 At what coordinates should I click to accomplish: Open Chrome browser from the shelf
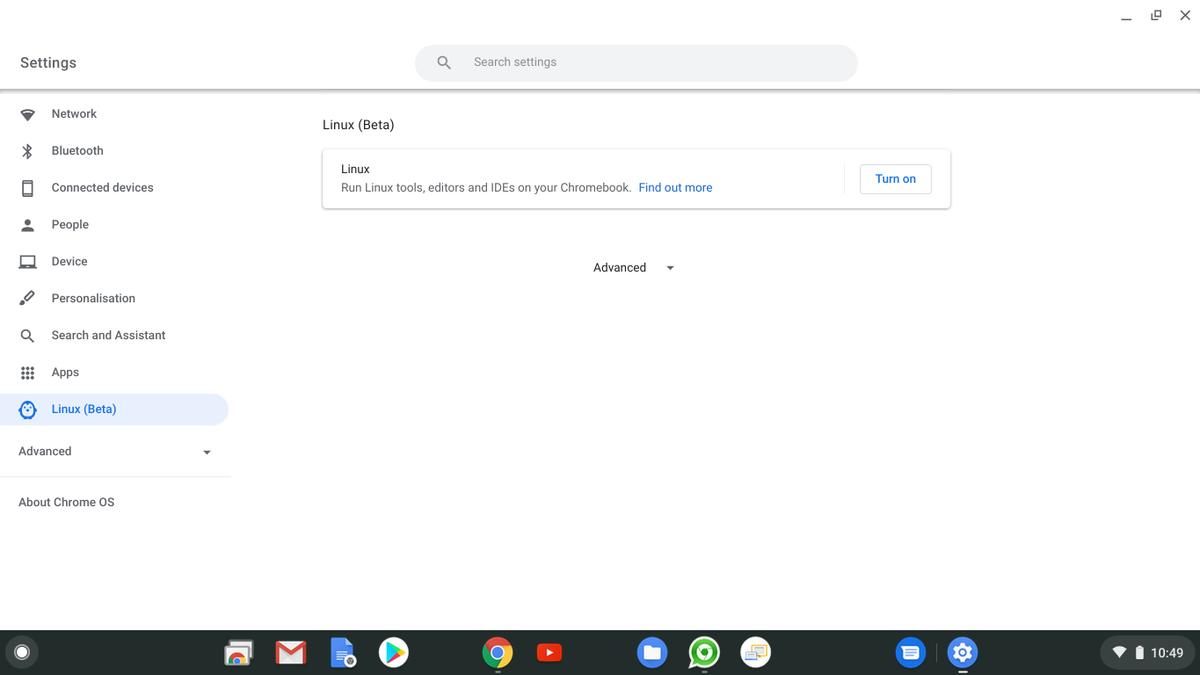497,653
